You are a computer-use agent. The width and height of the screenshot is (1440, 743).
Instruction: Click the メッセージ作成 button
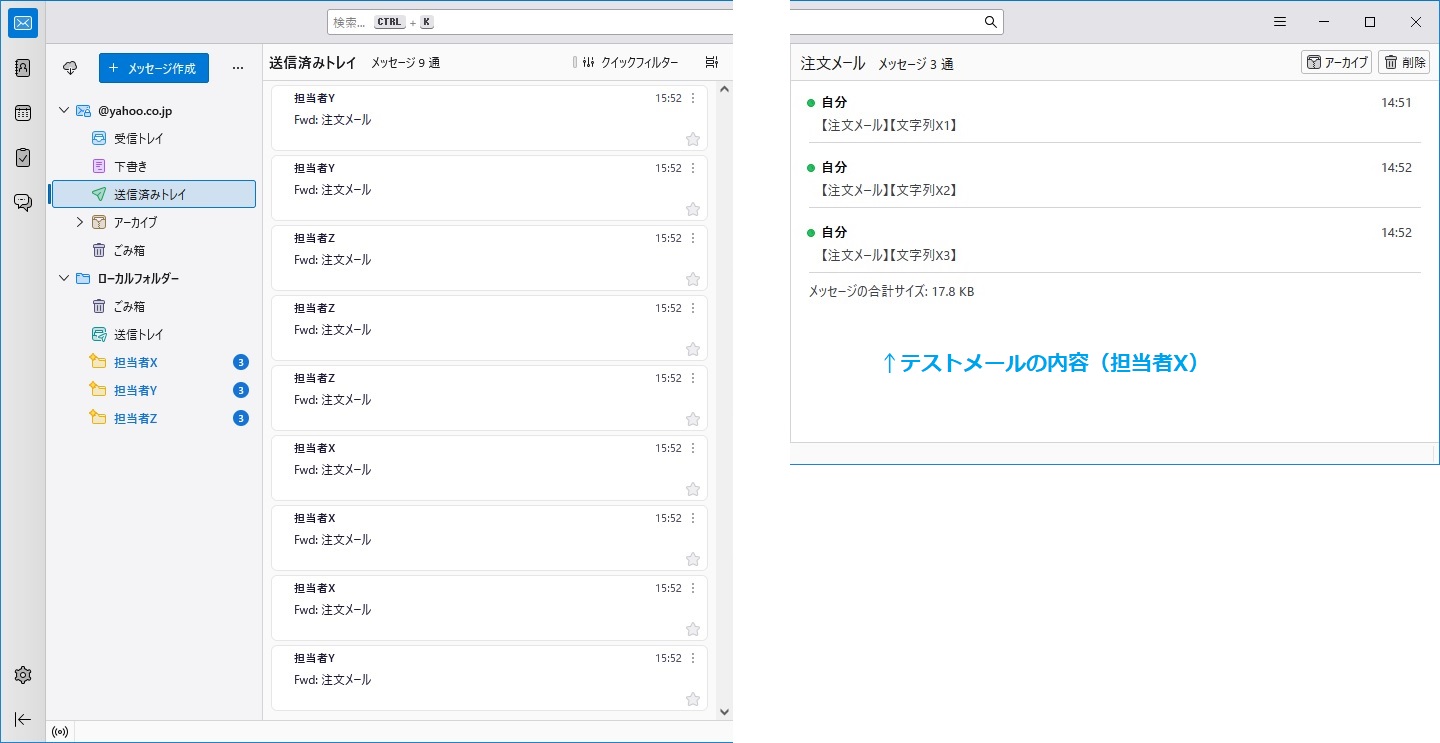point(154,68)
